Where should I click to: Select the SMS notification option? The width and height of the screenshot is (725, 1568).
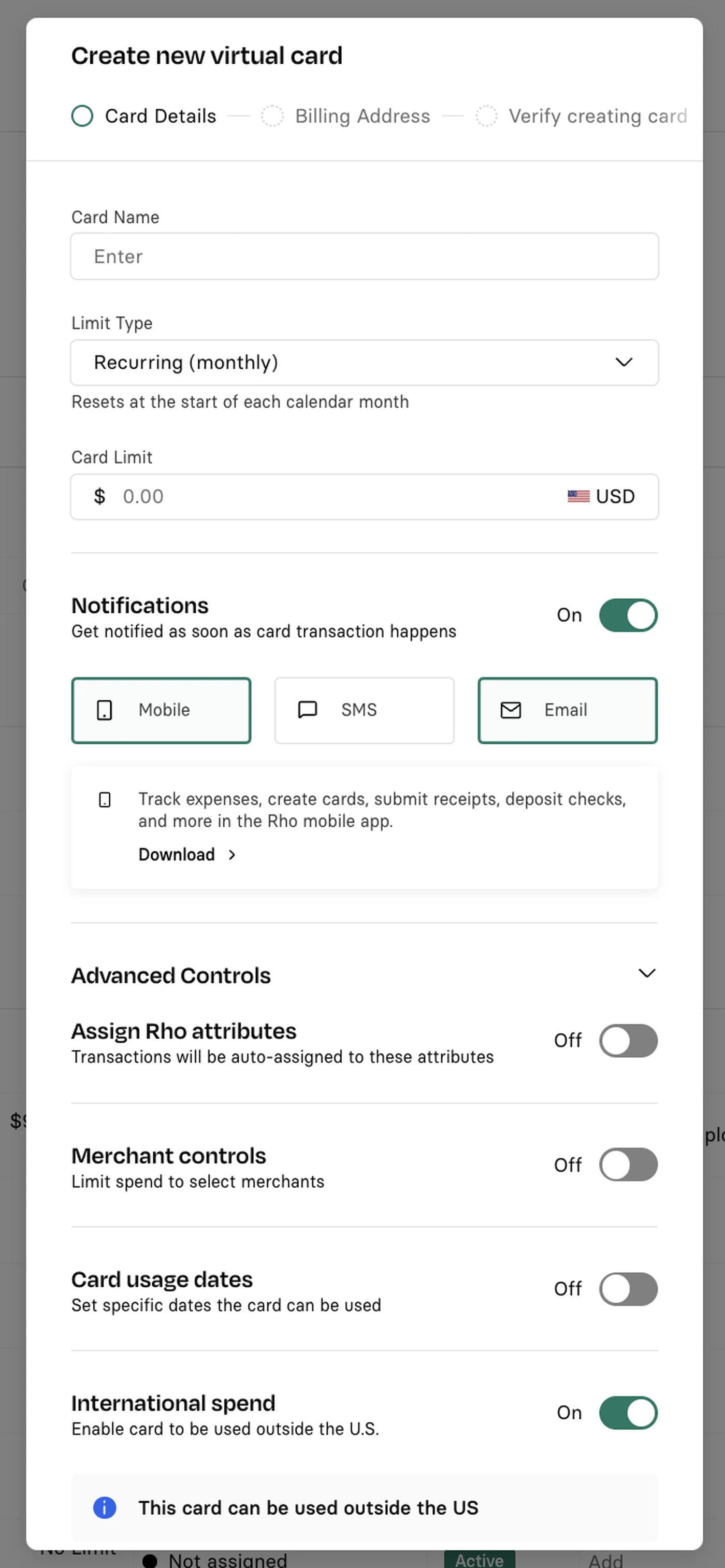(364, 710)
